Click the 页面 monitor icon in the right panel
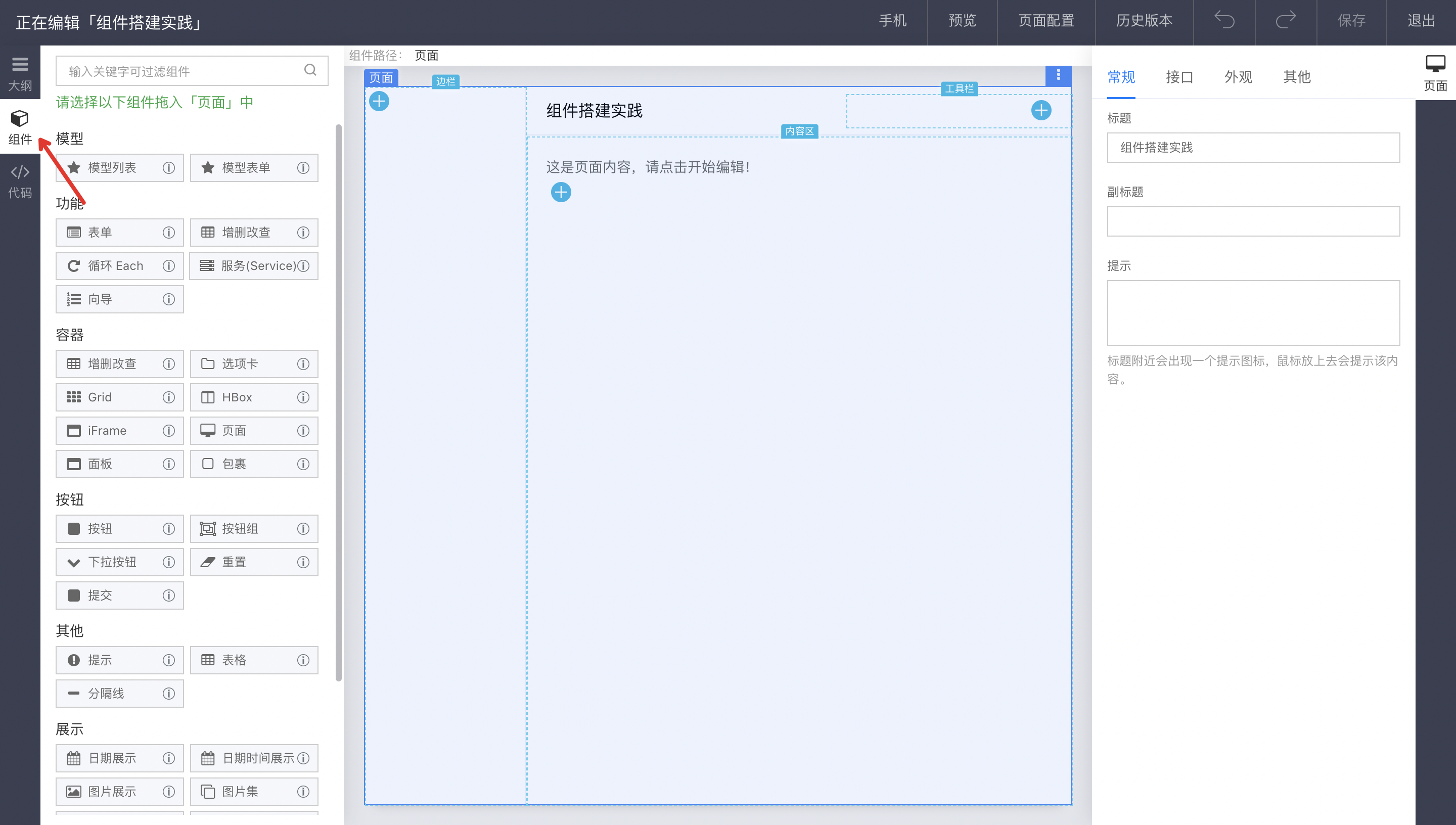 (x=1435, y=73)
